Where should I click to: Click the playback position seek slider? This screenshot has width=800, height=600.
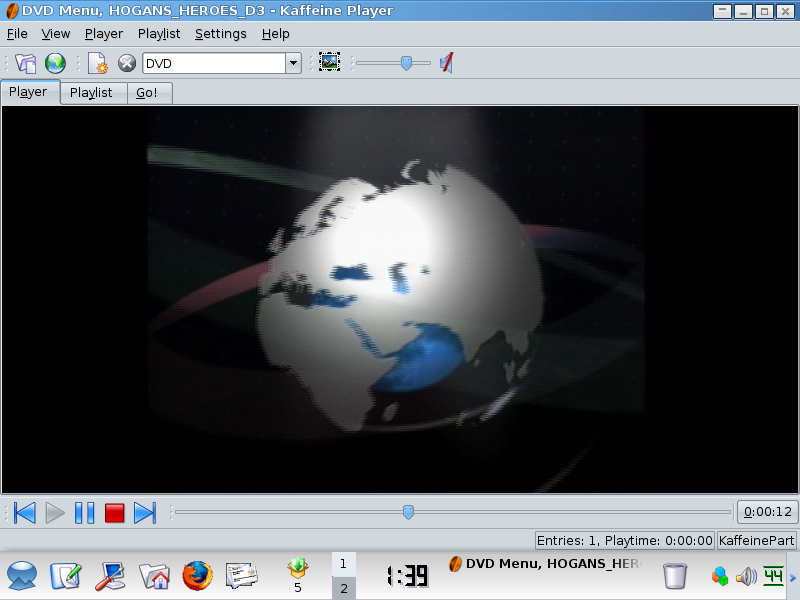(408, 513)
